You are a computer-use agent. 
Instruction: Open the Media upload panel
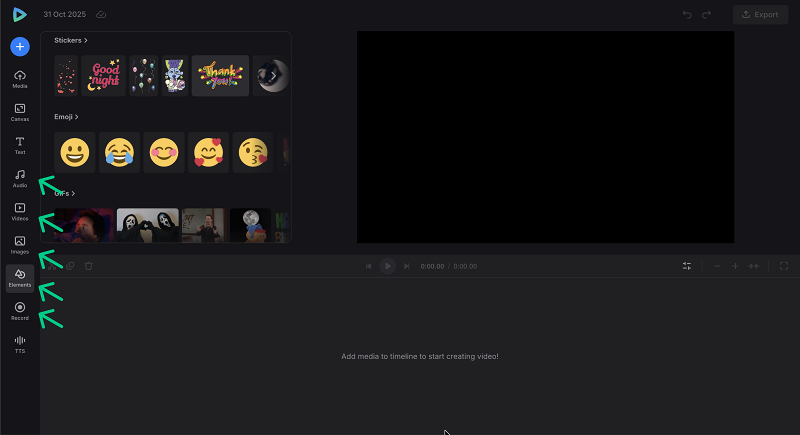coord(20,79)
